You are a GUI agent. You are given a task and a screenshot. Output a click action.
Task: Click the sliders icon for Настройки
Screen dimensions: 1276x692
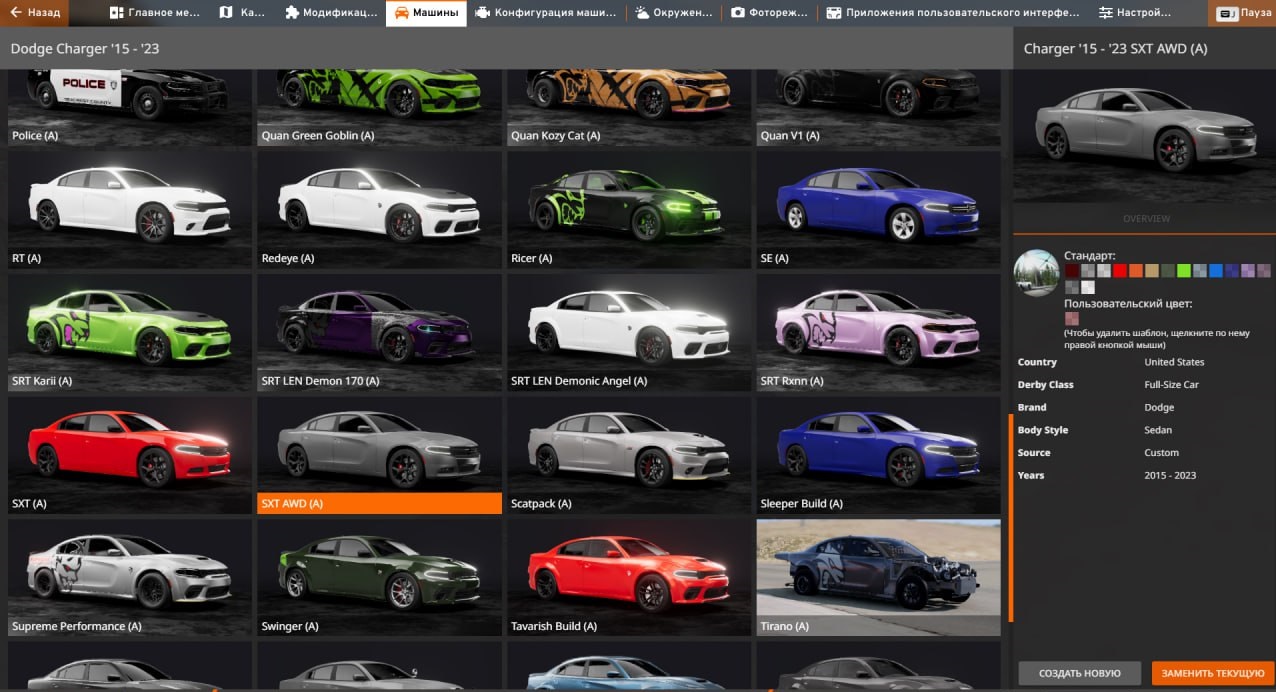pos(1105,13)
